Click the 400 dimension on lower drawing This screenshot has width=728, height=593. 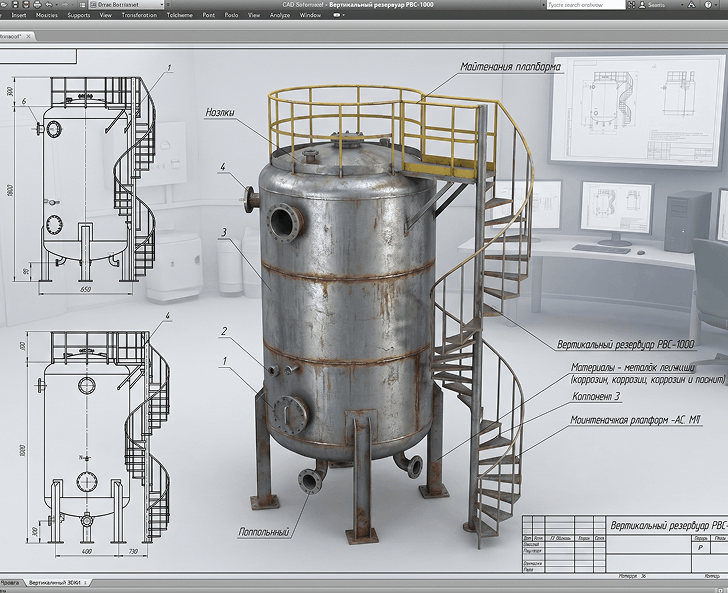tap(86, 551)
